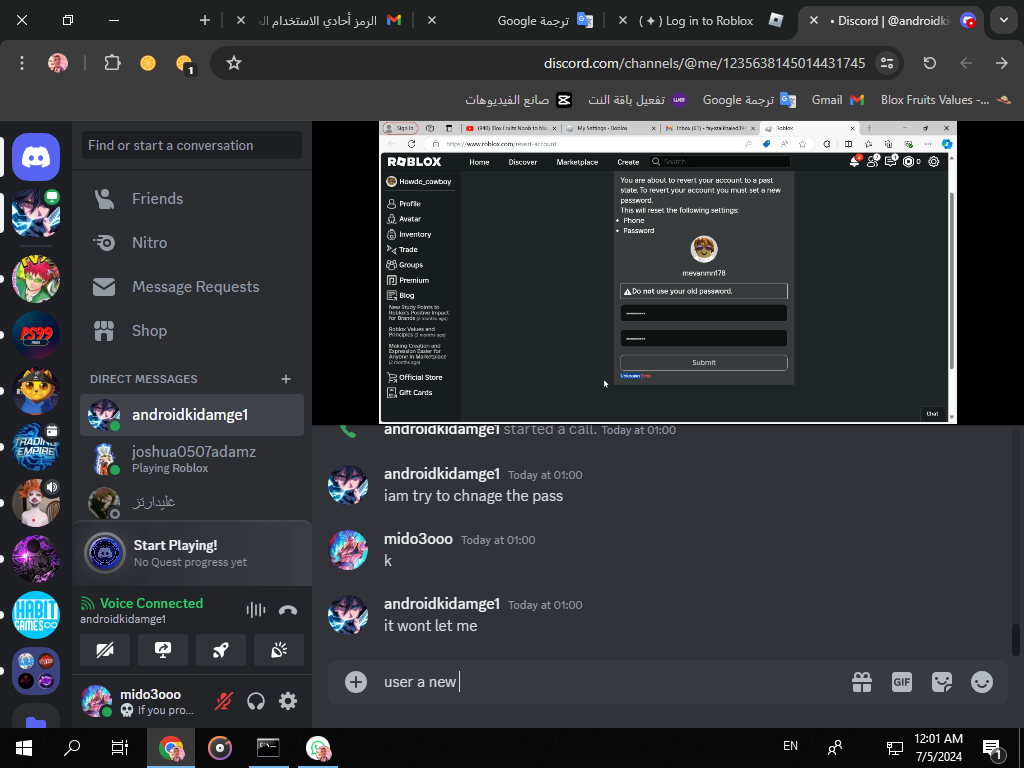1024x768 pixels.
Task: Share your screen from voice panel
Action: (x=163, y=650)
